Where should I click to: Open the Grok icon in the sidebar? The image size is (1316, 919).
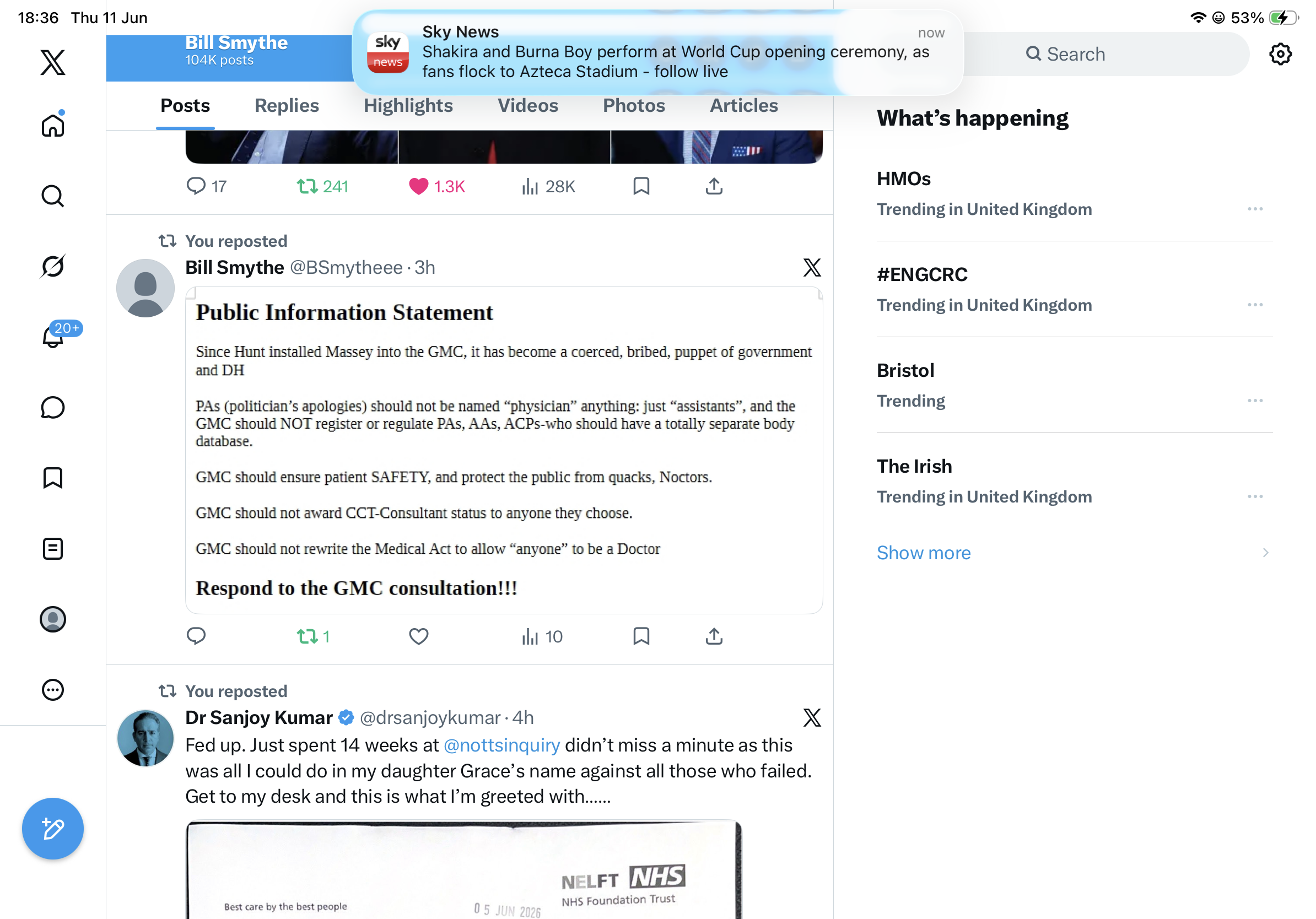pos(53,266)
